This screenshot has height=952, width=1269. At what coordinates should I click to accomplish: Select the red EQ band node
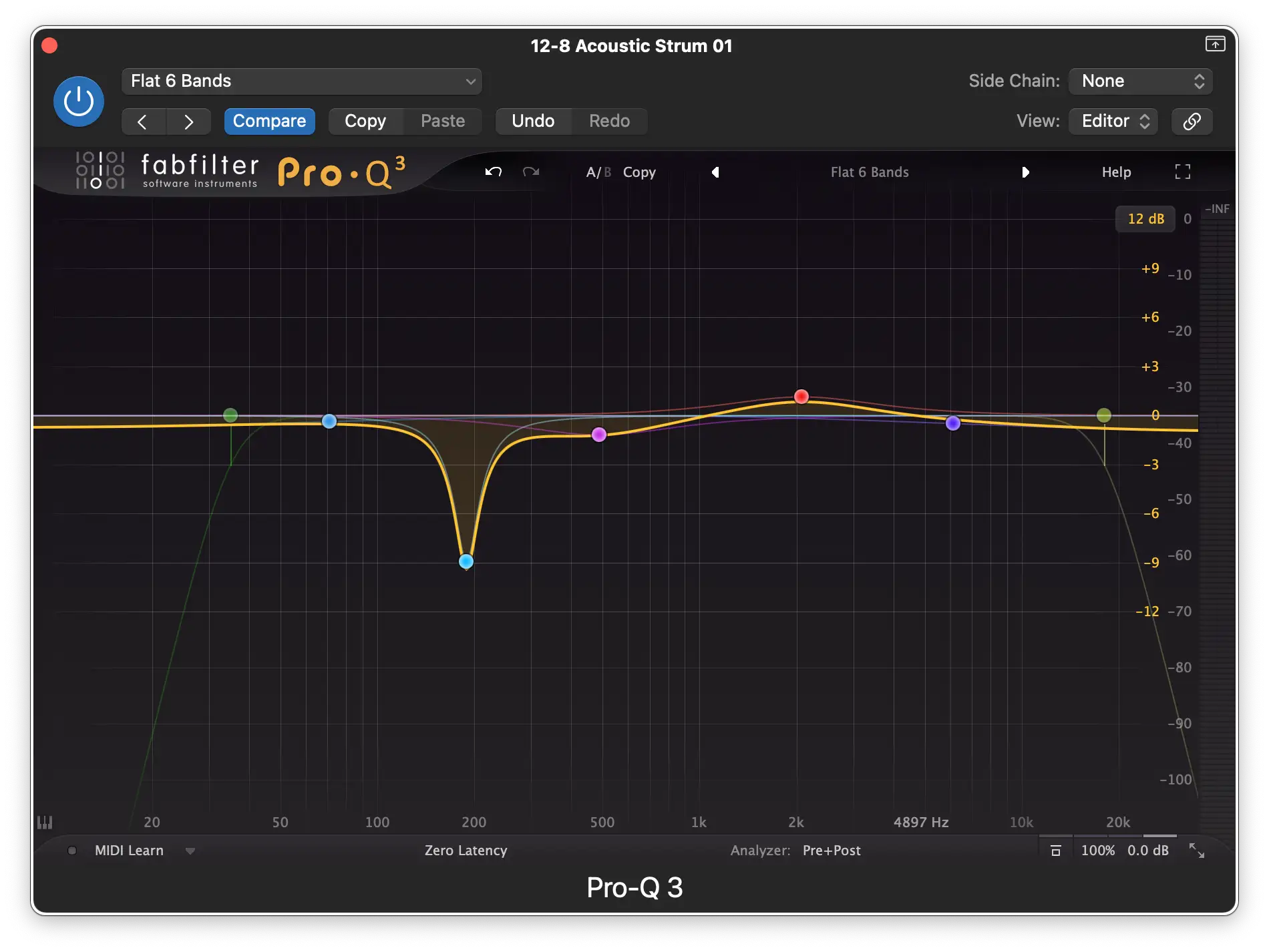(801, 397)
